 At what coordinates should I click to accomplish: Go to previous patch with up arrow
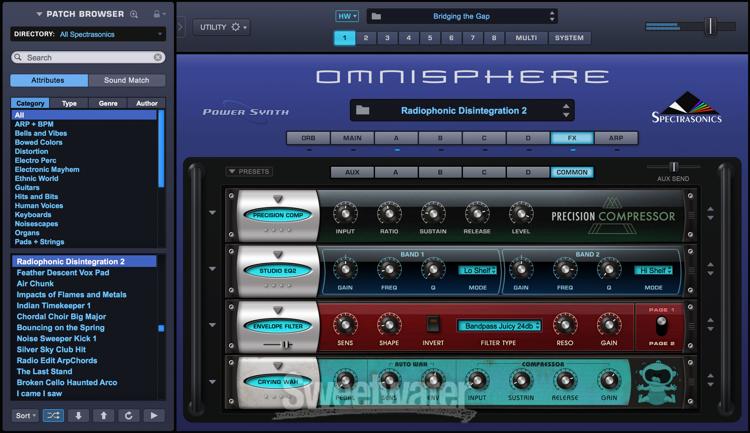pos(103,415)
